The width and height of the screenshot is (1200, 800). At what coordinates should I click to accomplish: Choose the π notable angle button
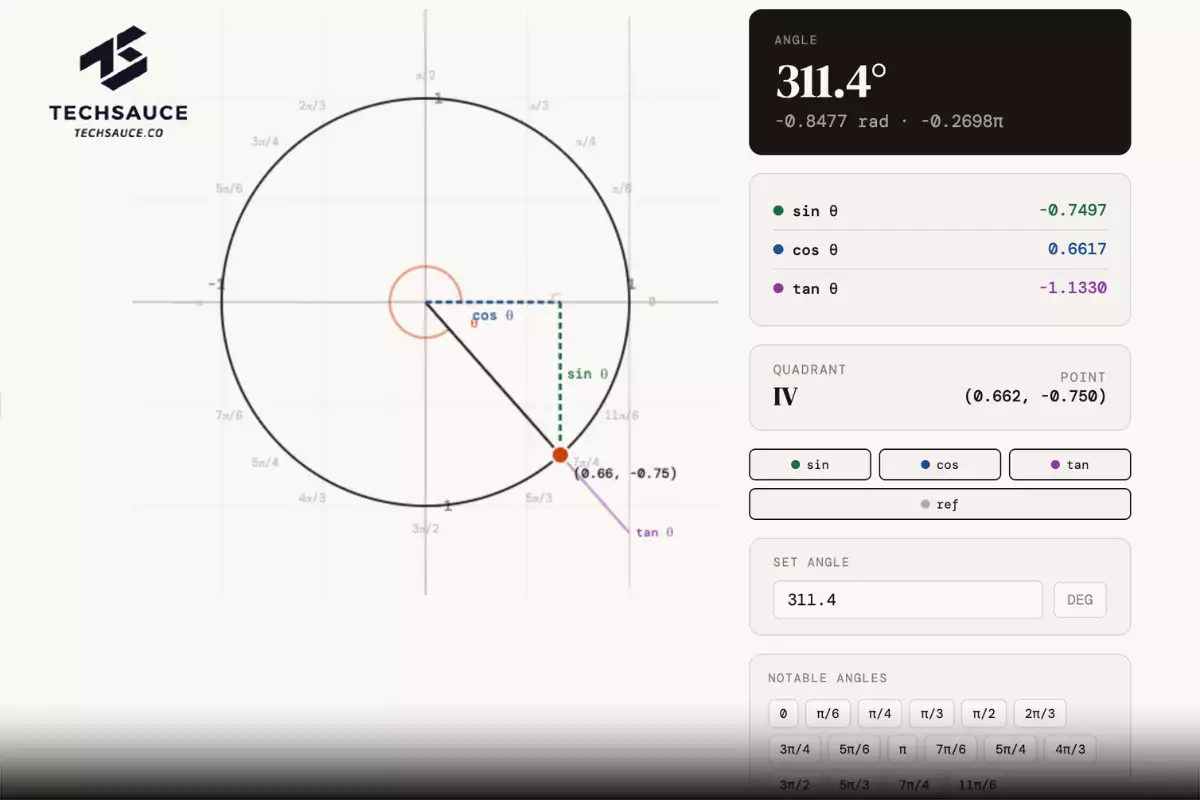[903, 749]
